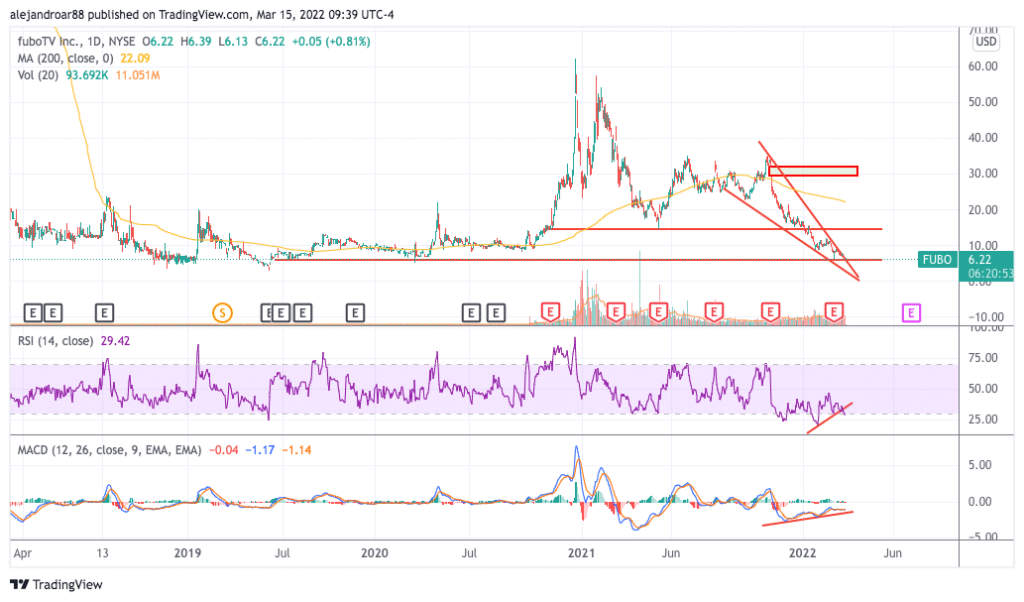
Task: Click the 75.00 RSI axis label
Action: tap(983, 358)
